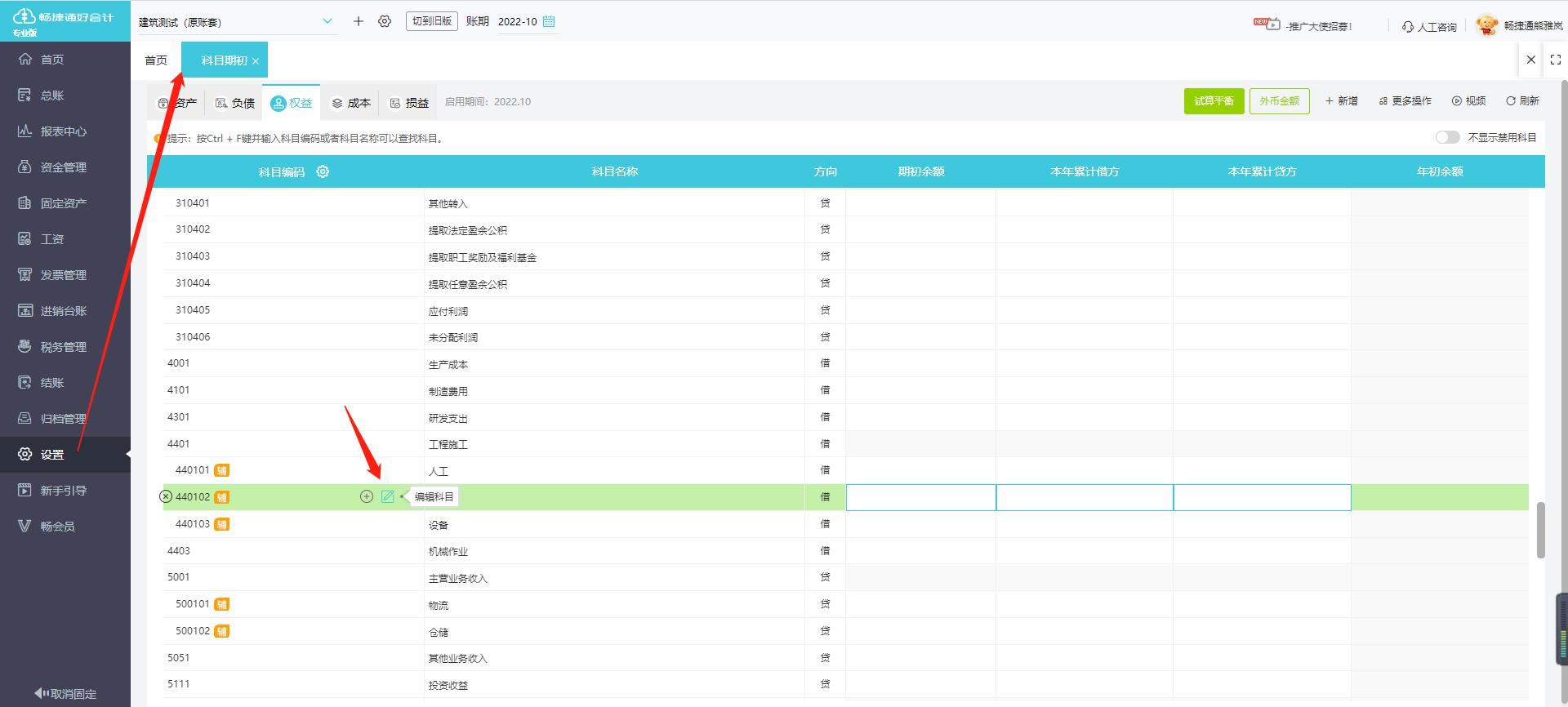Click the delete icon beside 440102
1568x707 pixels.
(166, 496)
